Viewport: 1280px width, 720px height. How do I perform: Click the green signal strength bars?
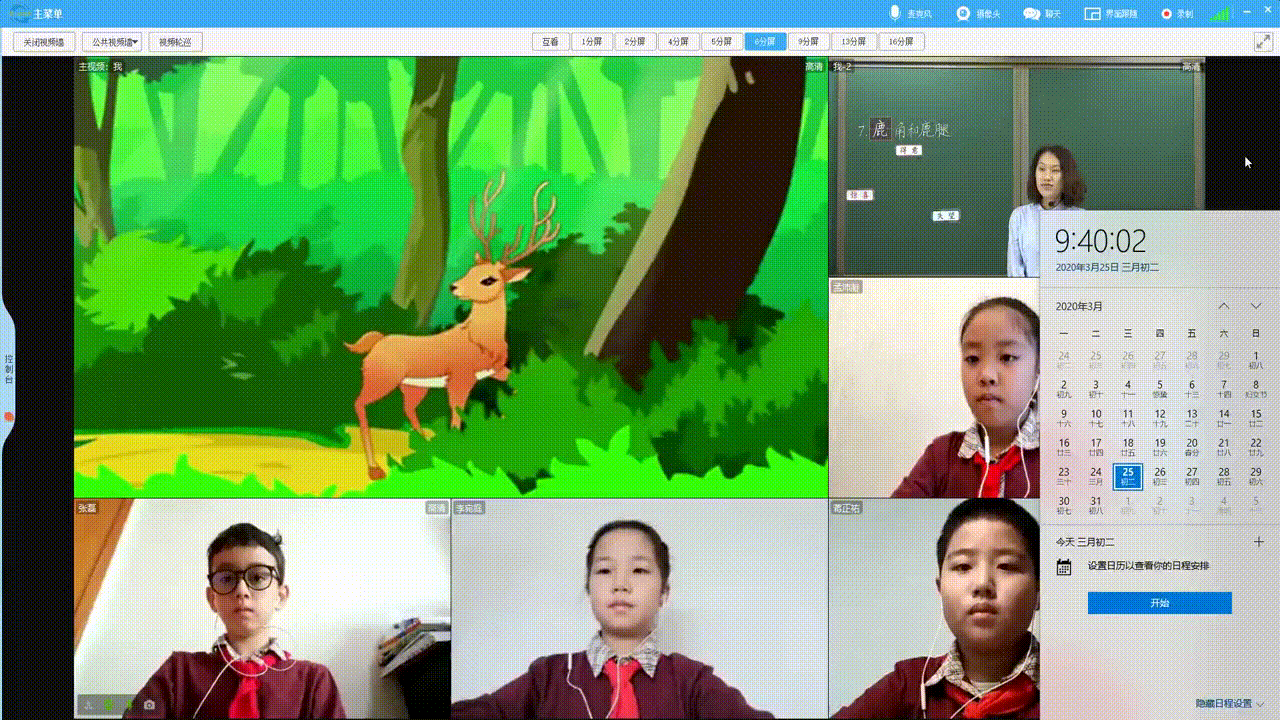(x=1220, y=13)
